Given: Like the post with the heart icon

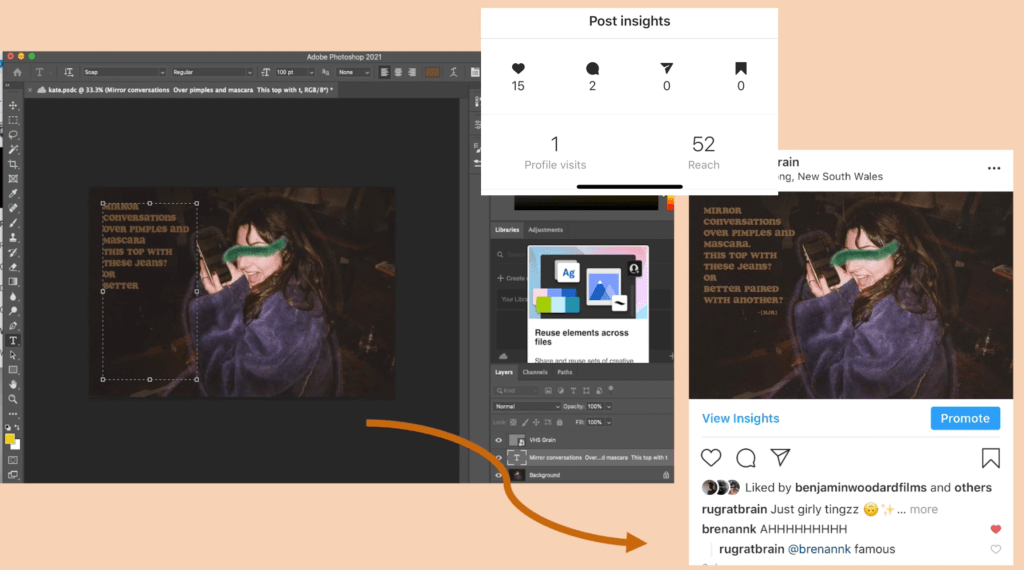Looking at the screenshot, I should click(711, 458).
